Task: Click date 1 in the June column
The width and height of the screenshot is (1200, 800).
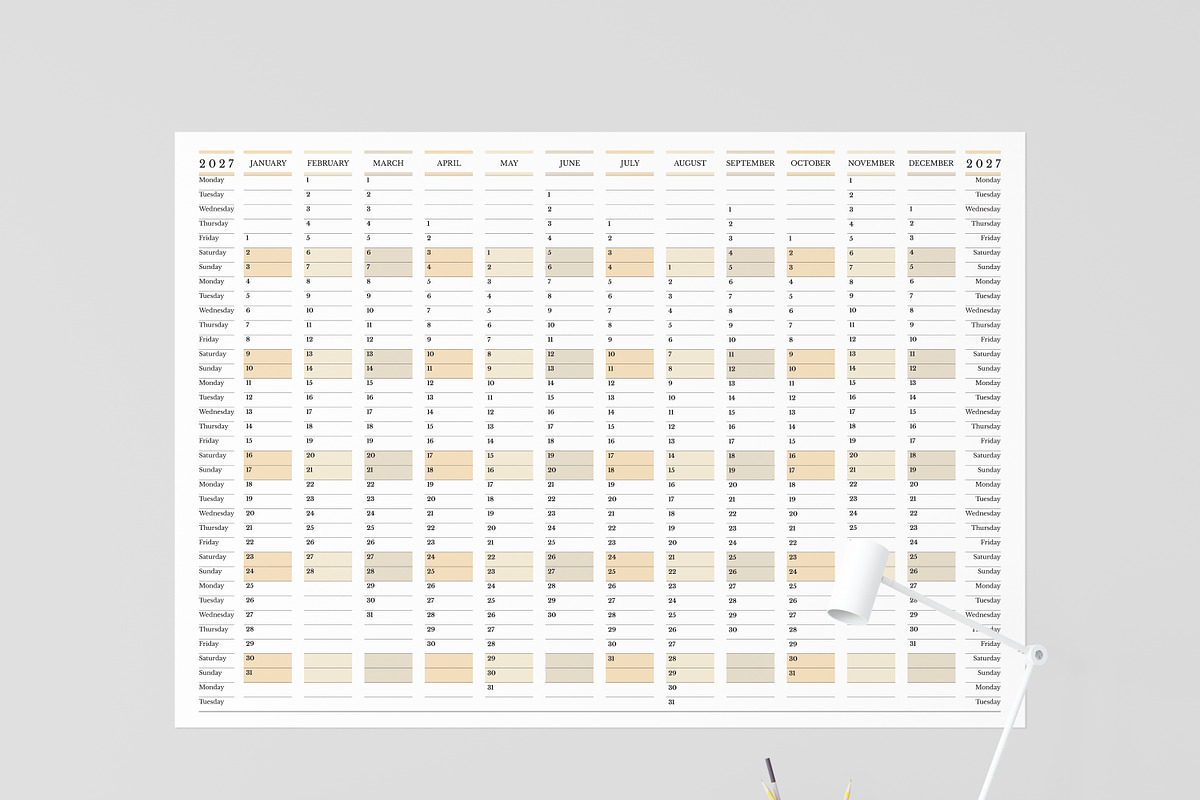Action: [549, 195]
